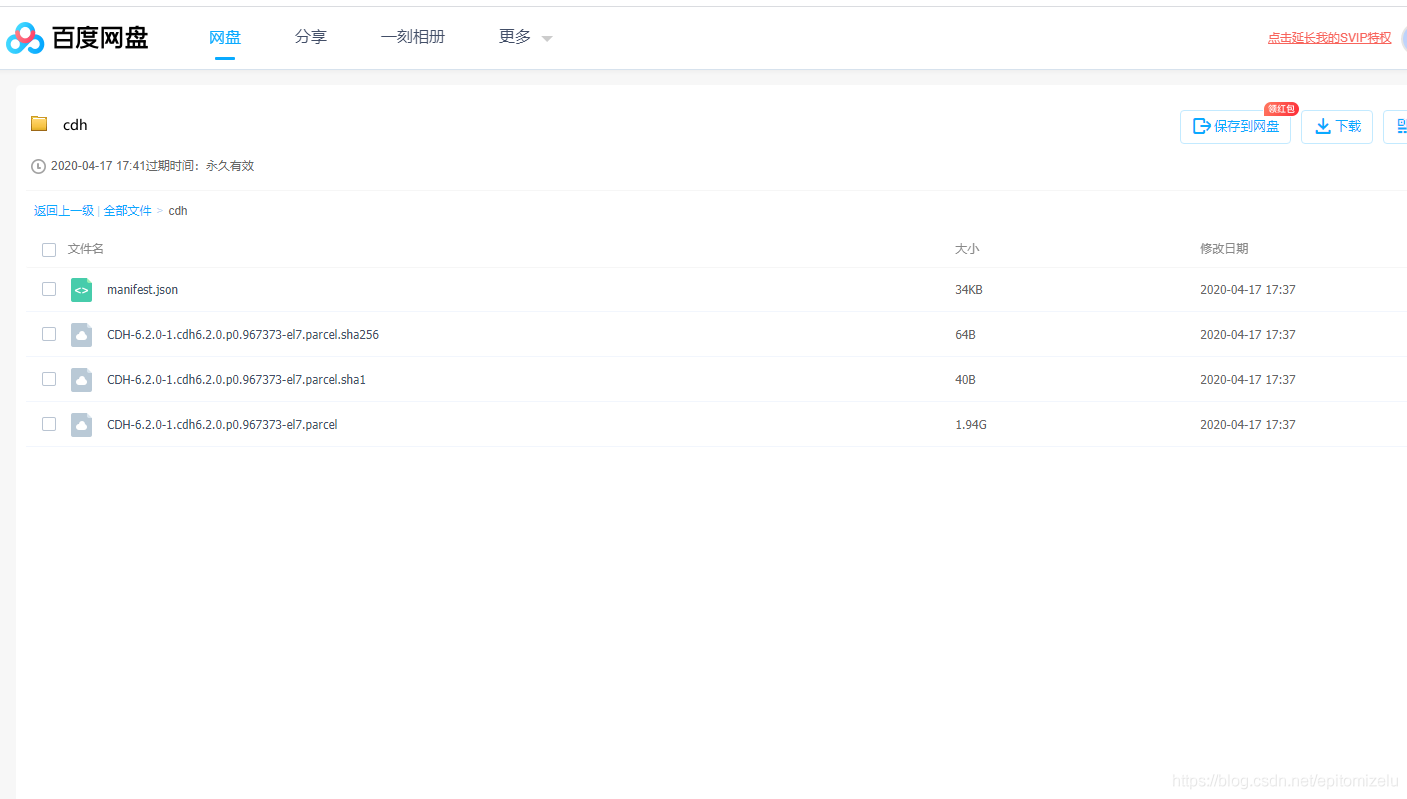Click the 34KB size value
The width and height of the screenshot is (1407, 799).
969,290
